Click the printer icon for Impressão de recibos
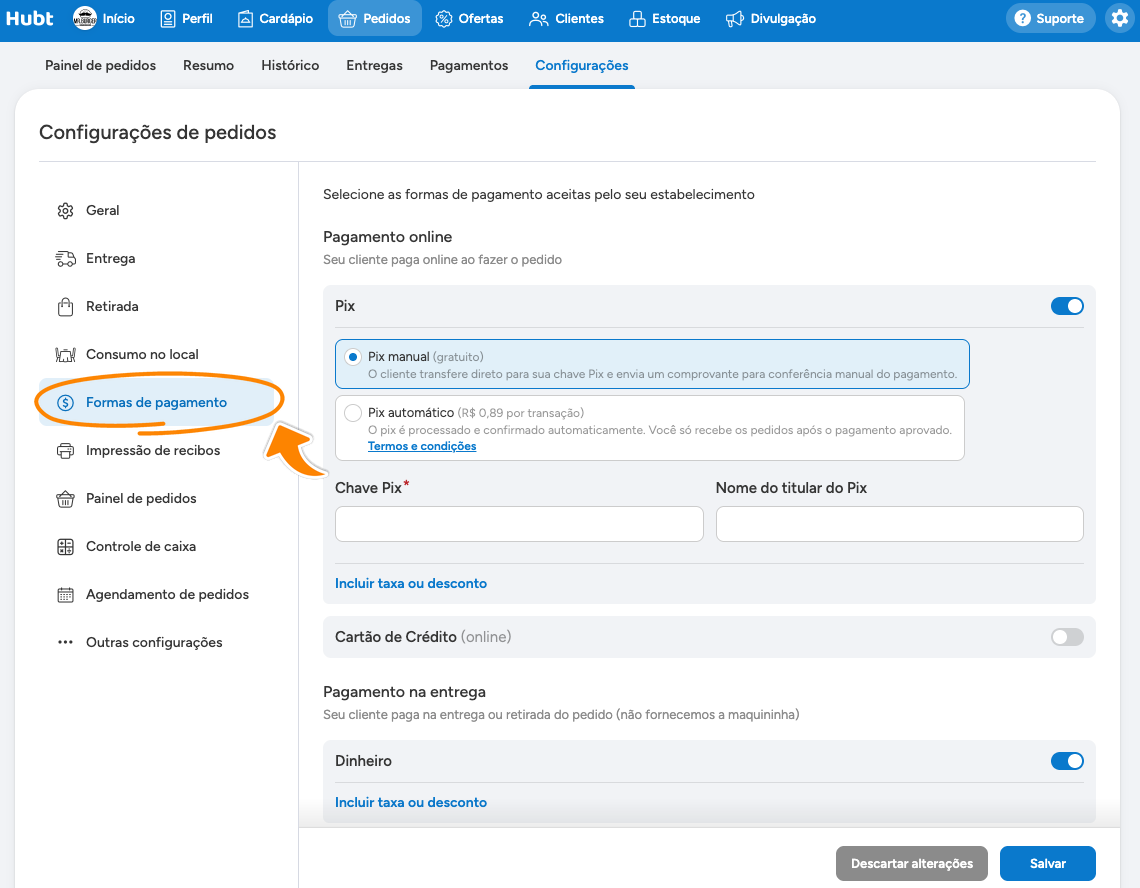 (65, 451)
